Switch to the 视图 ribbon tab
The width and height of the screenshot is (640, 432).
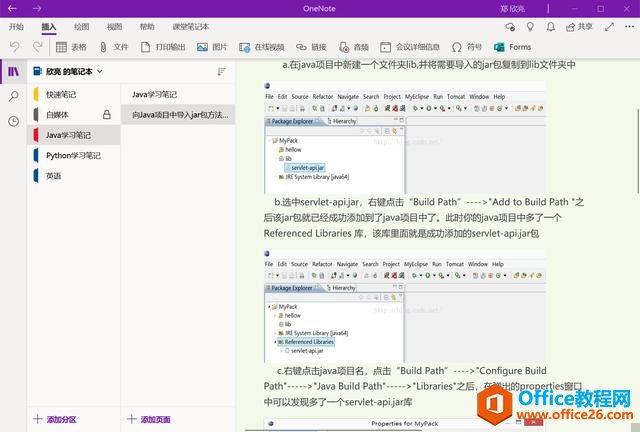pos(114,27)
